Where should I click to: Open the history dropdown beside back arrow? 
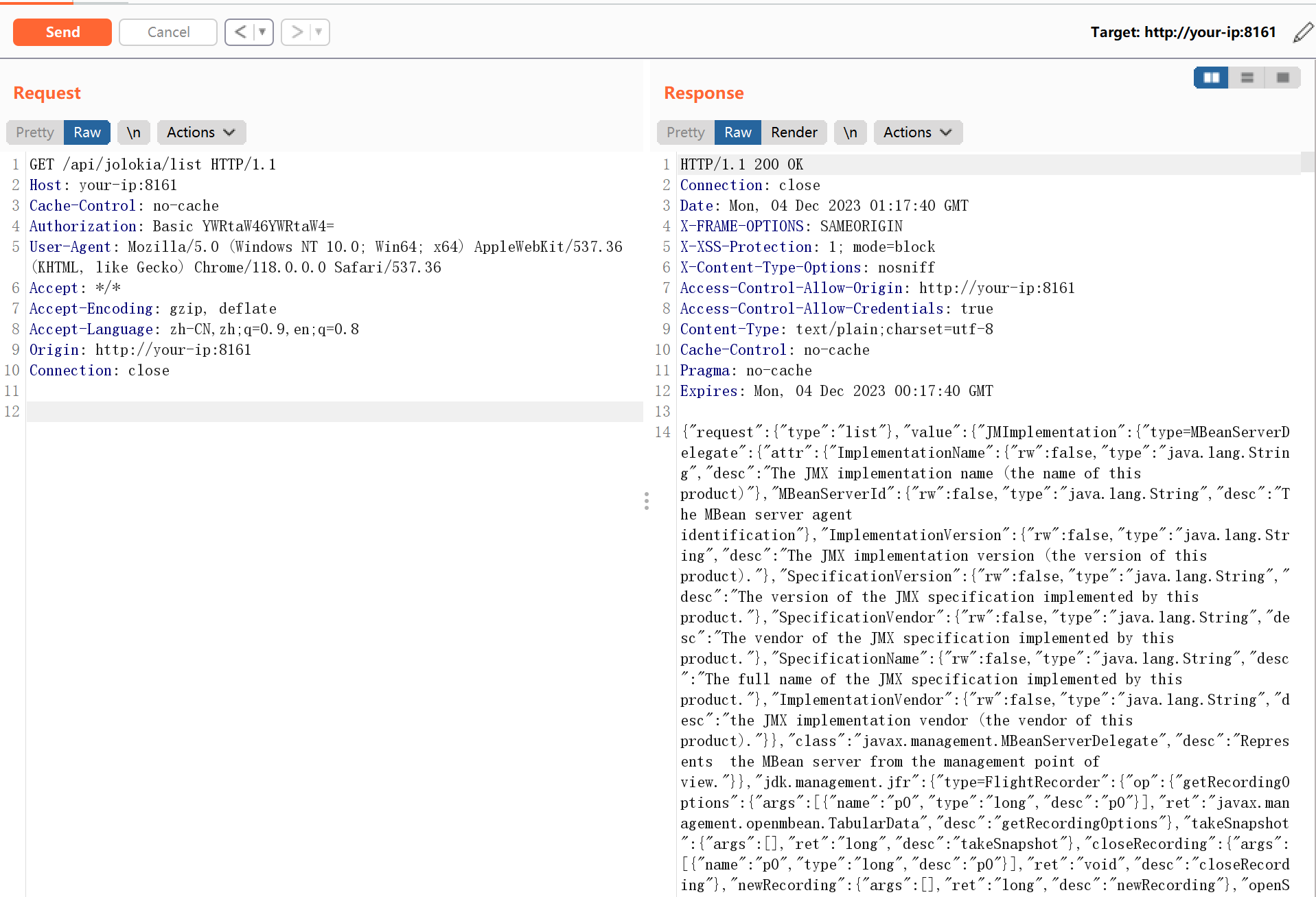pyautogui.click(x=262, y=32)
